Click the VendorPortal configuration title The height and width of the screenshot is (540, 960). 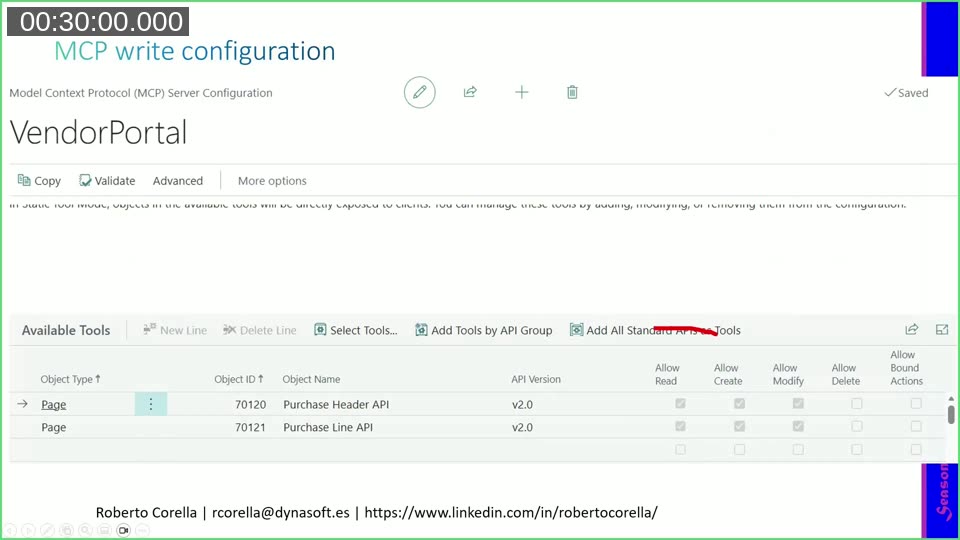[98, 132]
